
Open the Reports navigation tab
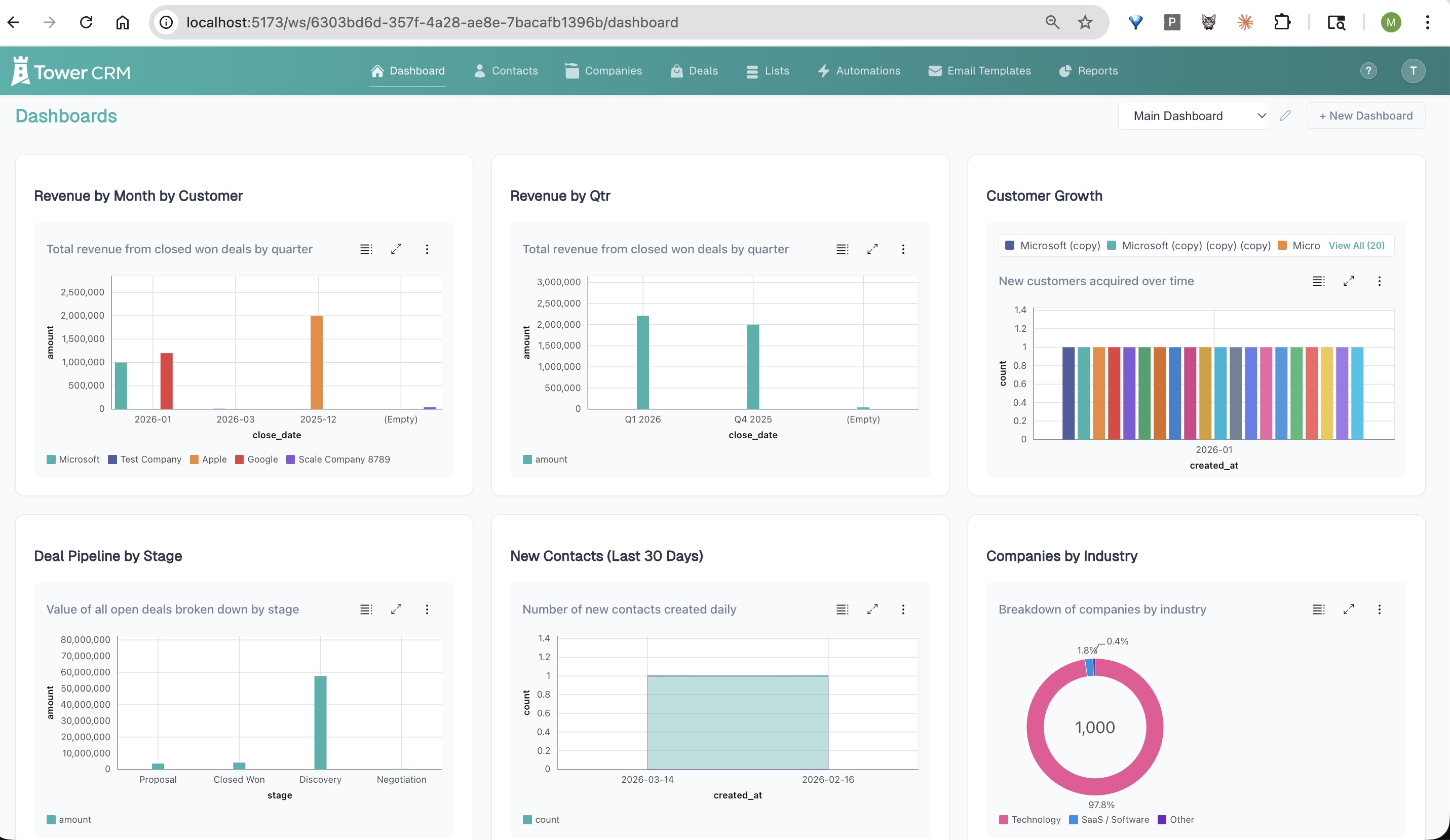pos(1088,71)
